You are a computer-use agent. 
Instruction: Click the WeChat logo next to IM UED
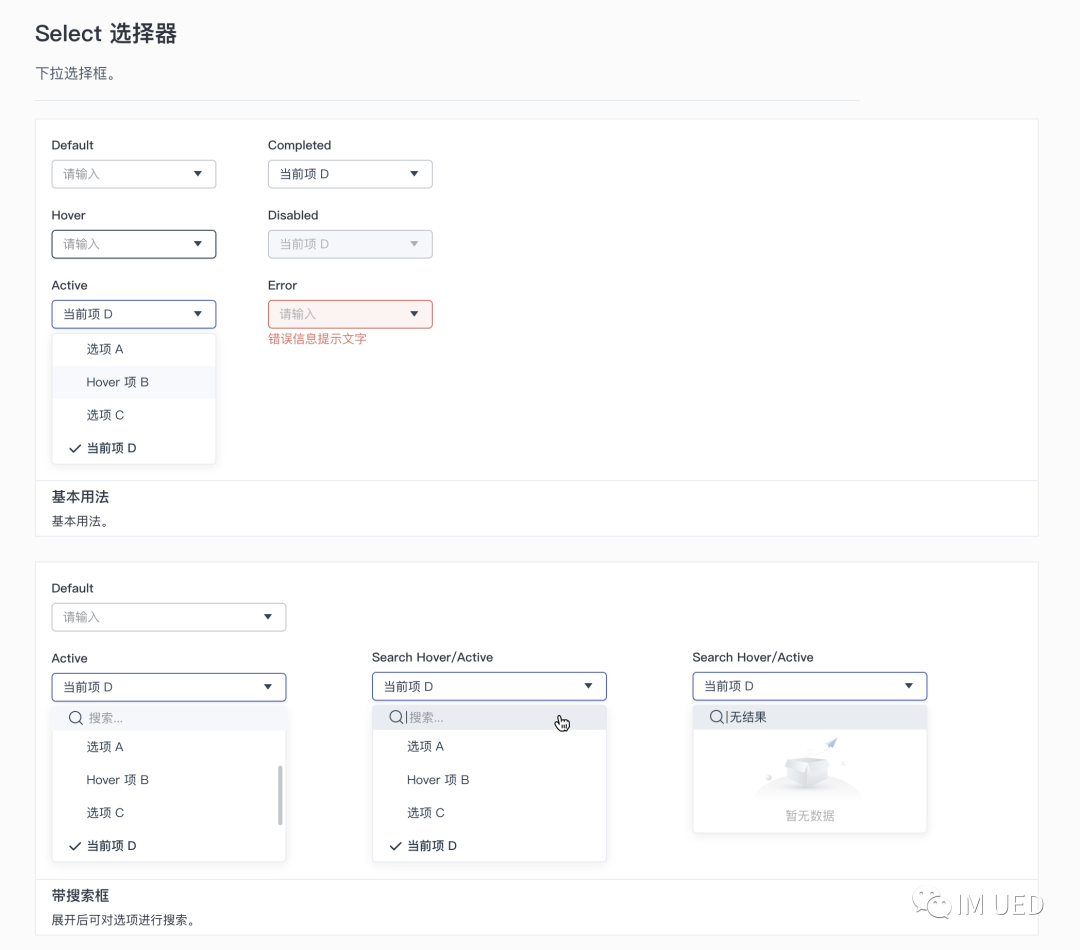(x=937, y=905)
